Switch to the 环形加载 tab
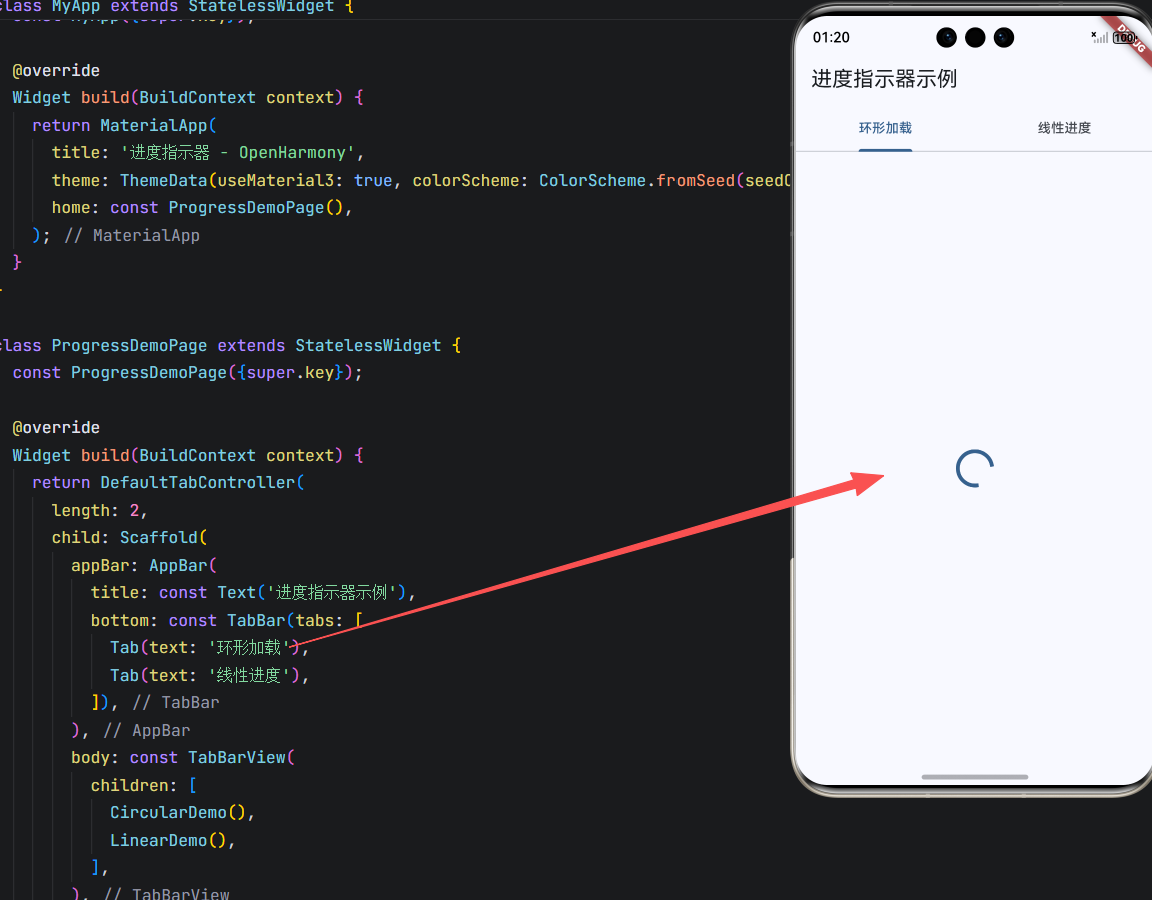This screenshot has width=1152, height=900. 885,128
